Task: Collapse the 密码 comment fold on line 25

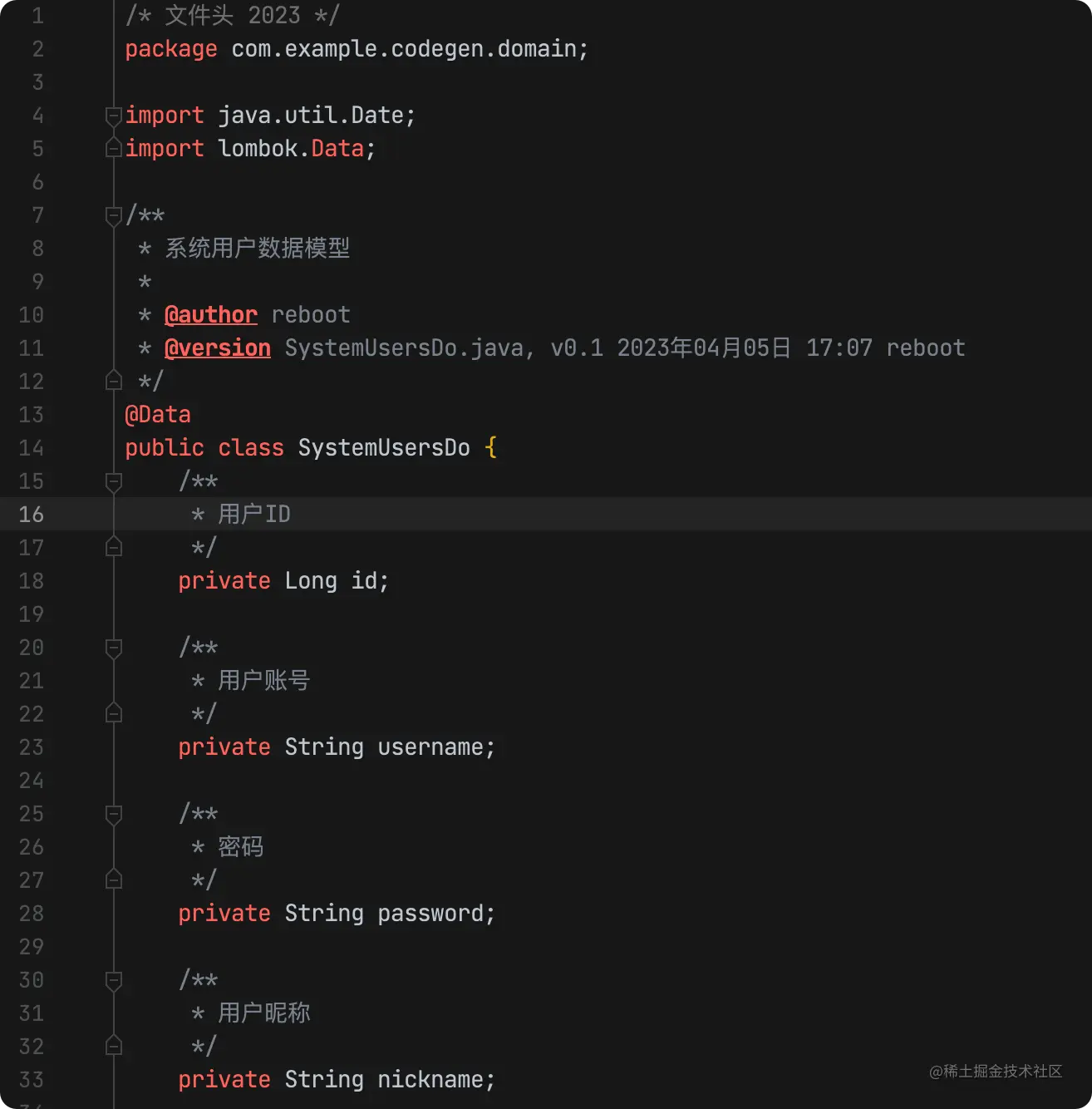Action: pyautogui.click(x=114, y=814)
